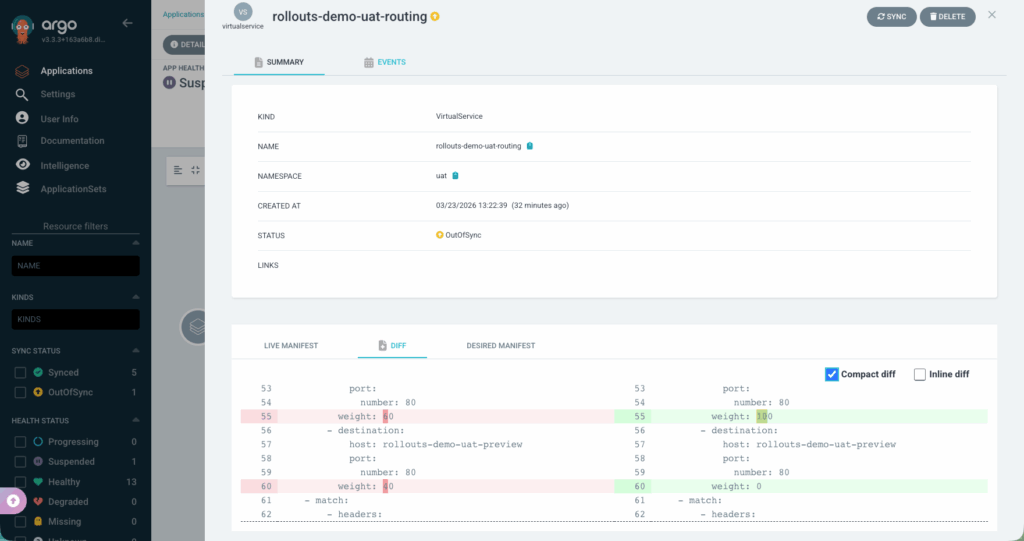Click the Progressing circle icon
Image resolution: width=1024 pixels, height=541 pixels.
click(x=38, y=442)
